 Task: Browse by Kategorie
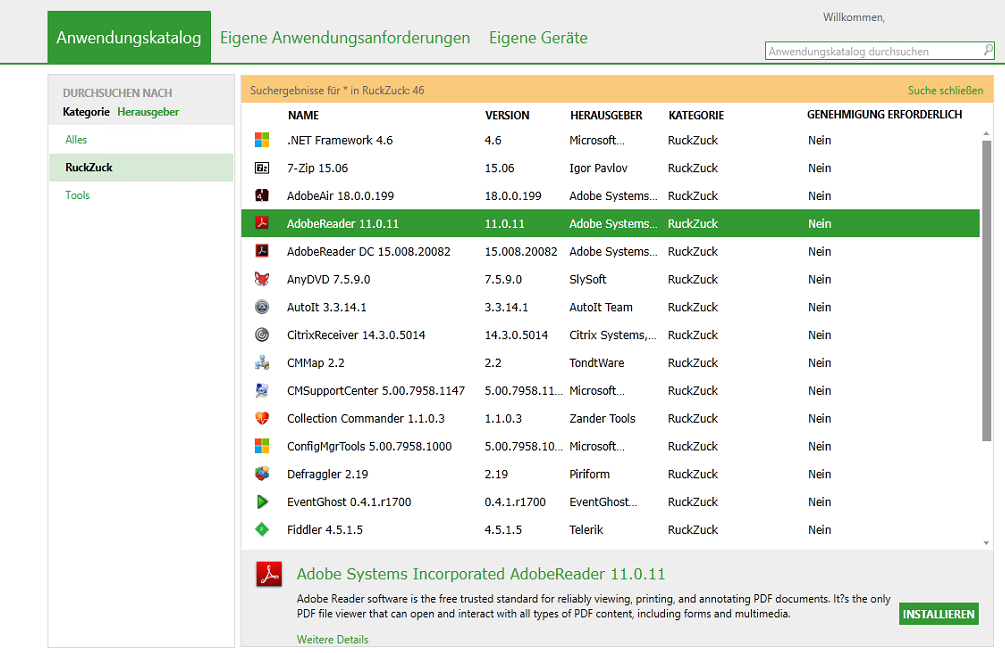86,112
